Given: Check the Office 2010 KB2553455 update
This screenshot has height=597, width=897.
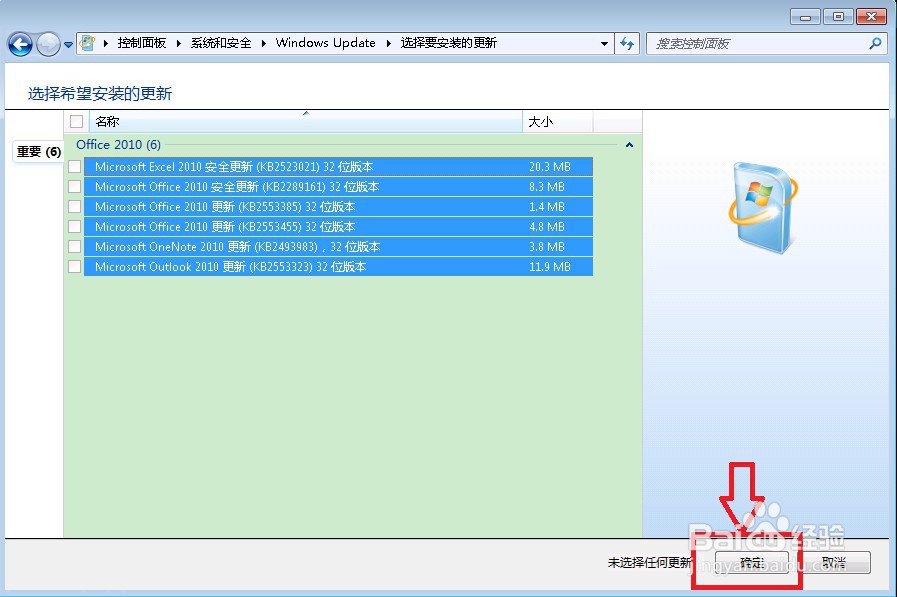Looking at the screenshot, I should (x=76, y=227).
